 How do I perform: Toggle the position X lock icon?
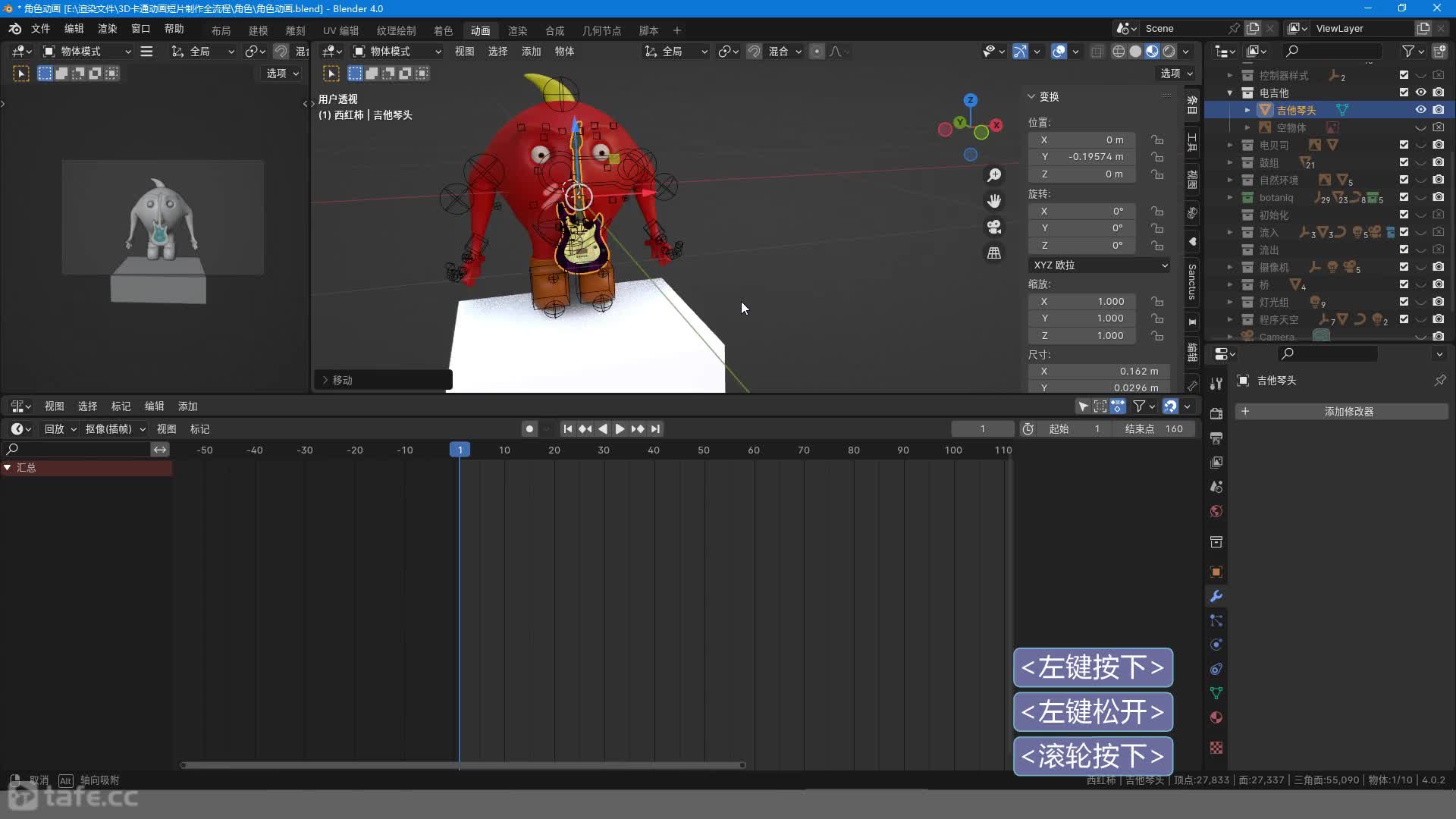(1157, 140)
